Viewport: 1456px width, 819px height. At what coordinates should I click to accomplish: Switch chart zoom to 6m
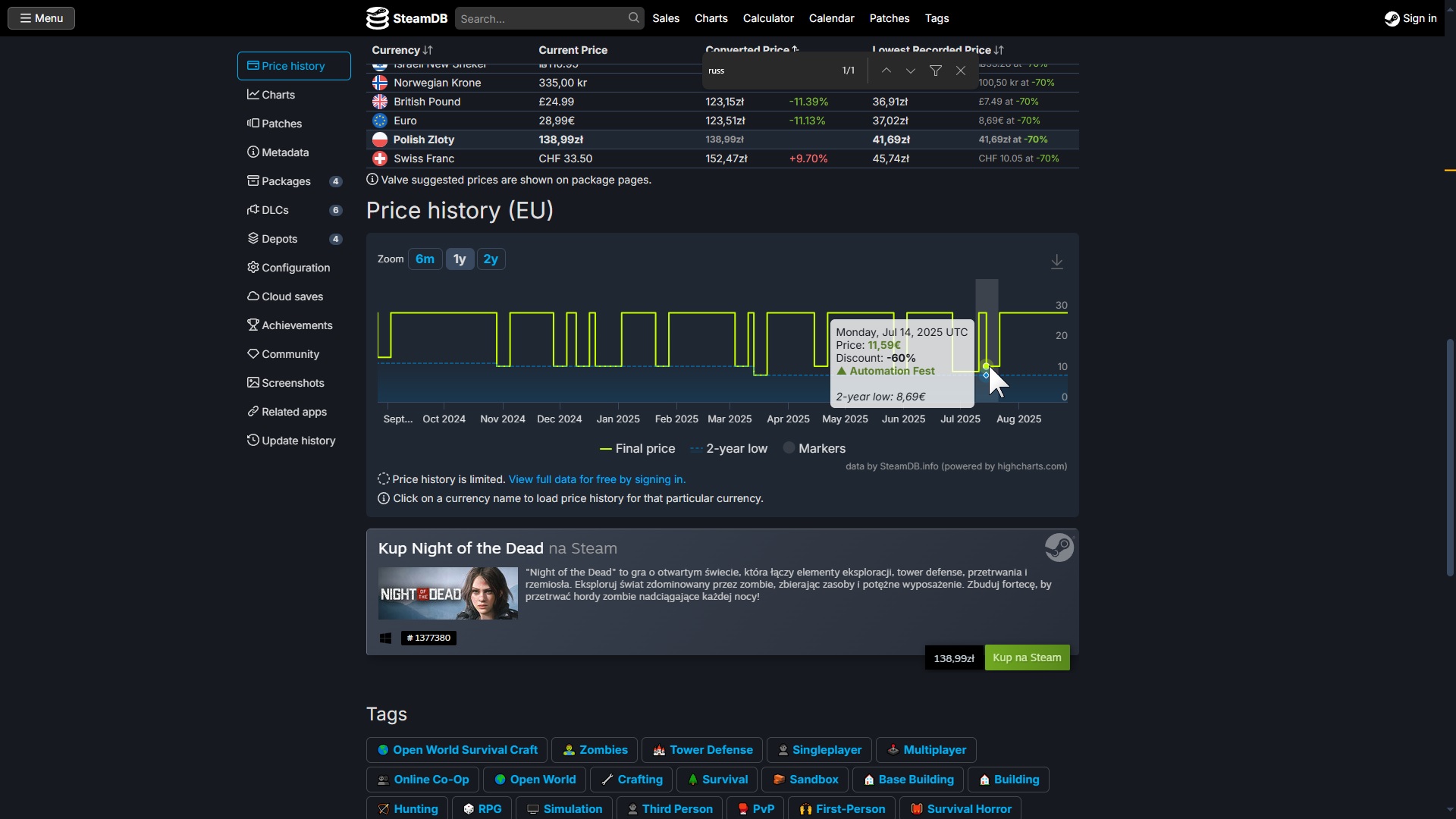pyautogui.click(x=425, y=259)
